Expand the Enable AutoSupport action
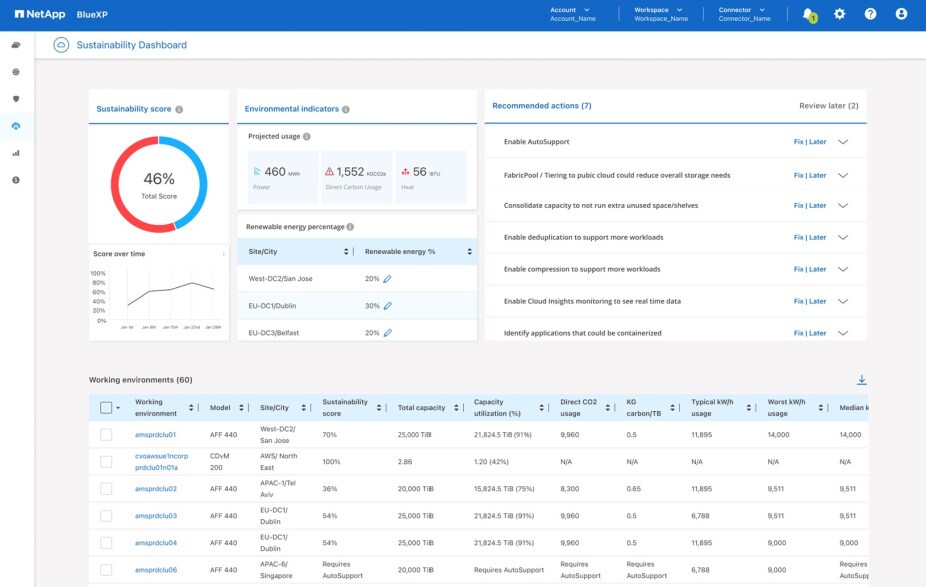 (x=843, y=142)
